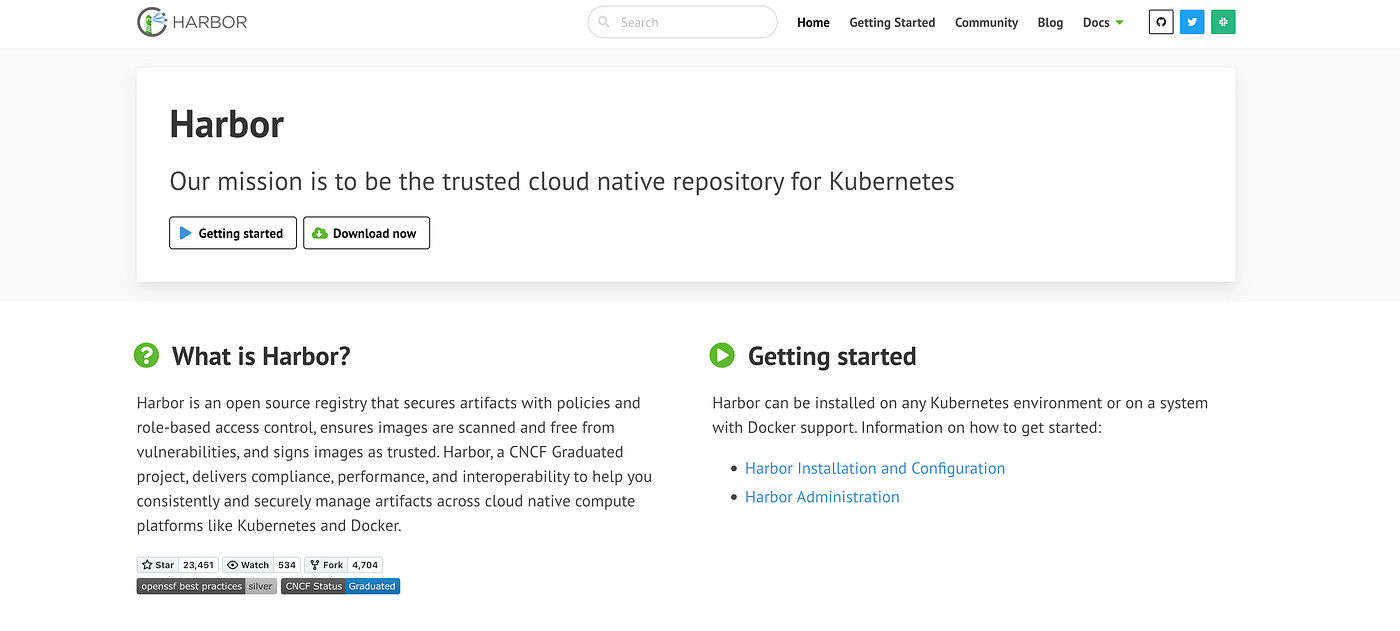Click the star count 23,451
The height and width of the screenshot is (631, 1400).
[199, 565]
